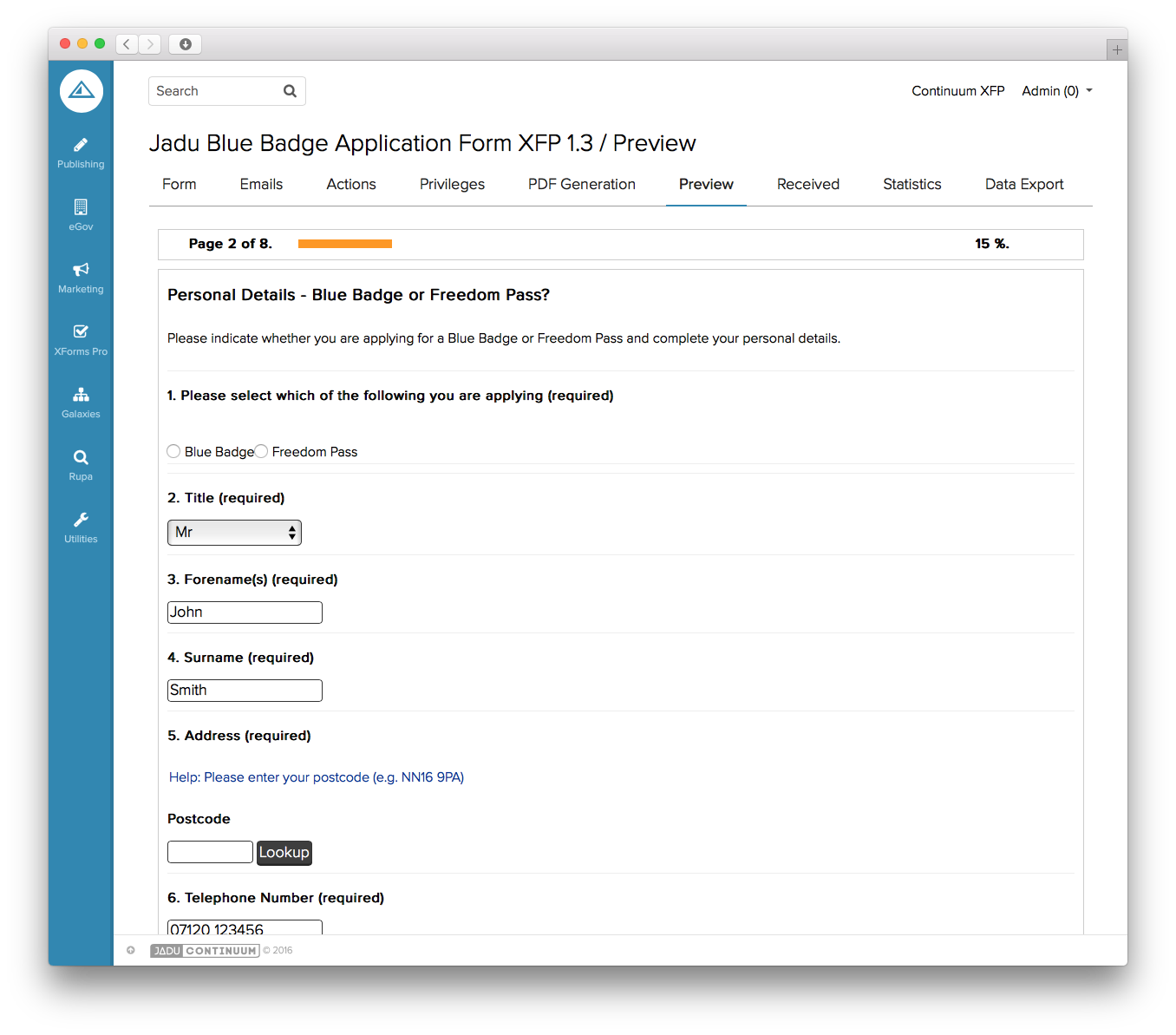Click the page title heading text
The height and width of the screenshot is (1035, 1176).
(422, 143)
